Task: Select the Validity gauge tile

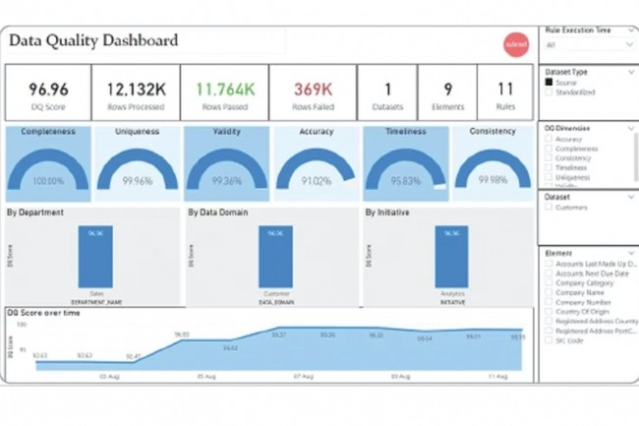Action: pos(227,164)
